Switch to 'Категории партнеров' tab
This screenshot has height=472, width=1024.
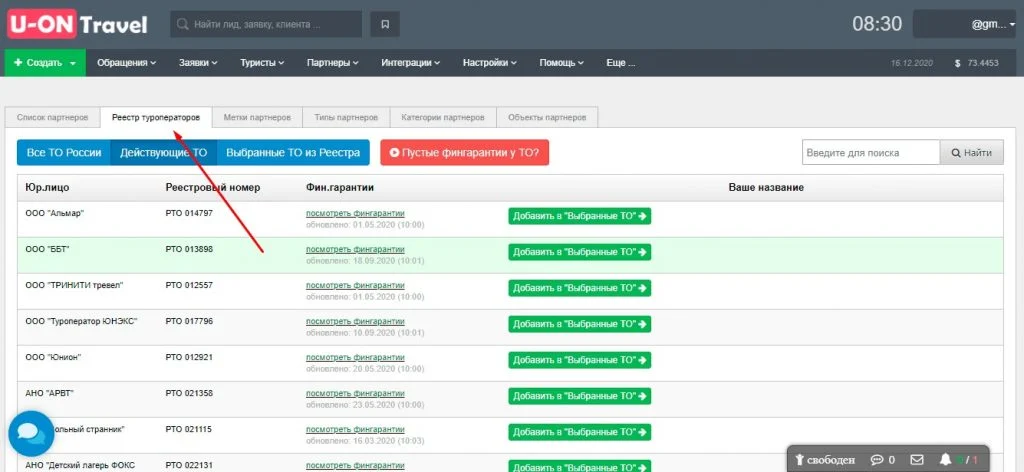coord(443,118)
